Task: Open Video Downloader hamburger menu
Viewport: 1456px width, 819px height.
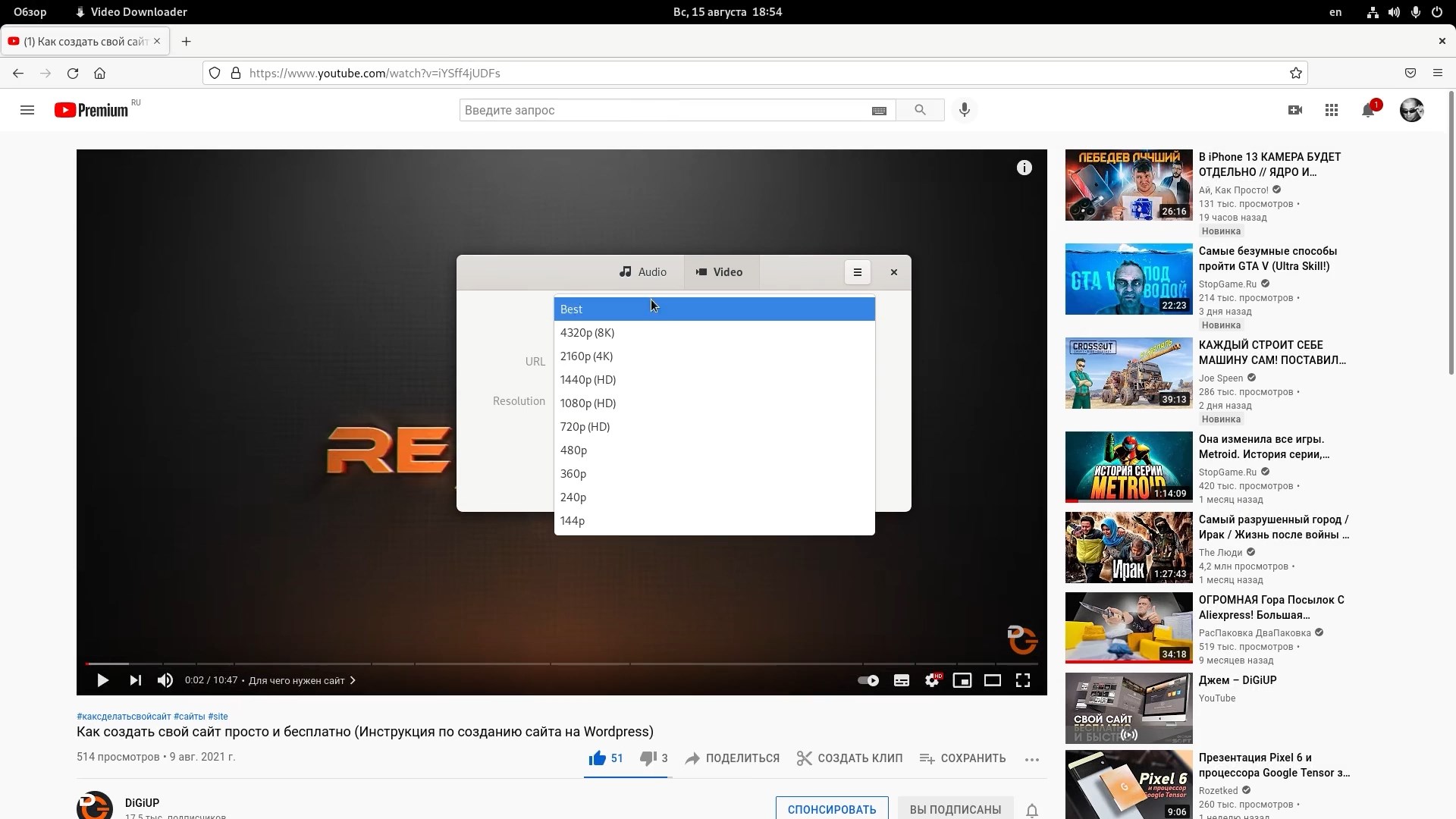Action: (858, 272)
